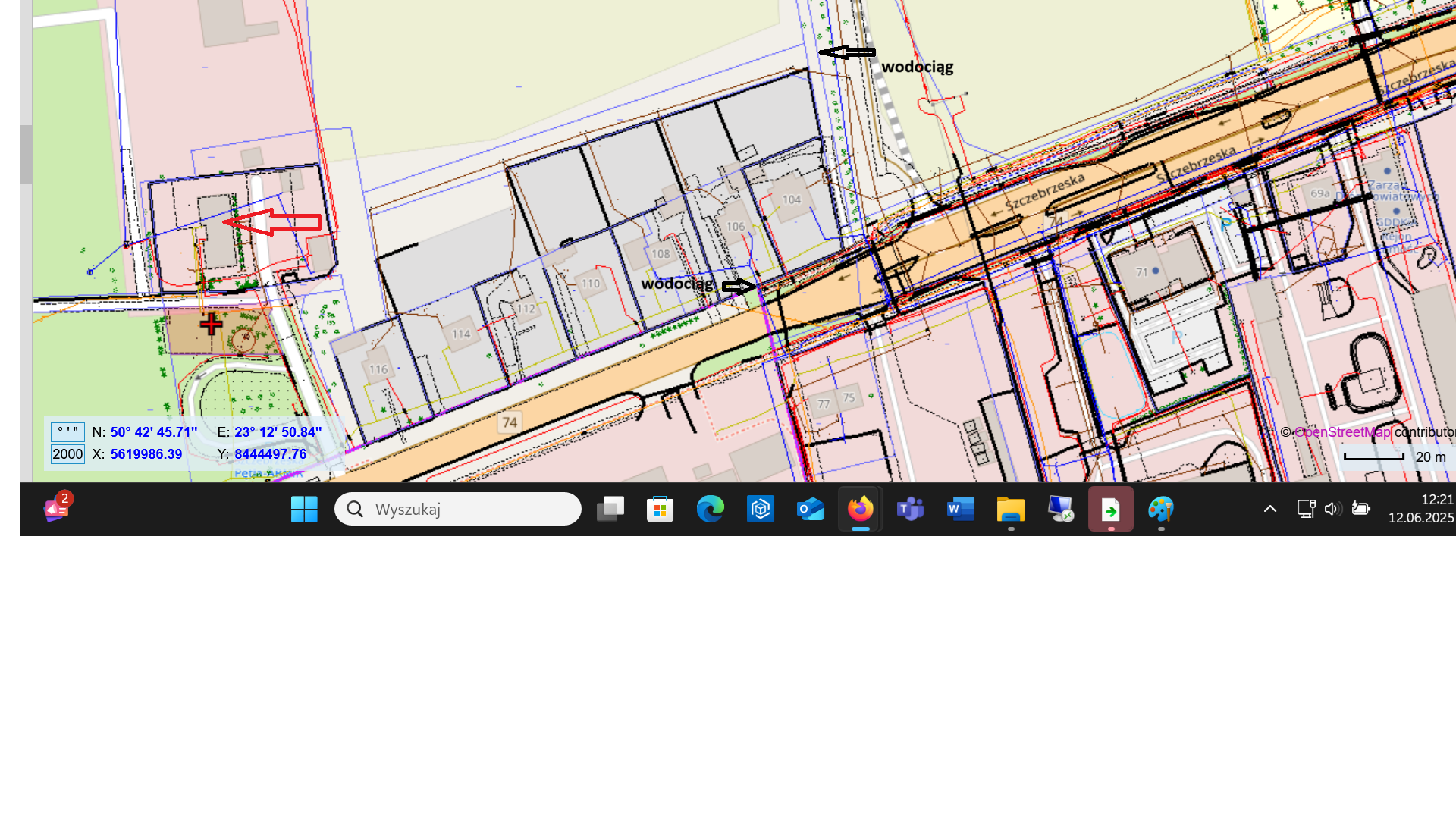The image size is (1456, 819).
Task: Click the Wyszukaj search field
Action: tap(458, 510)
